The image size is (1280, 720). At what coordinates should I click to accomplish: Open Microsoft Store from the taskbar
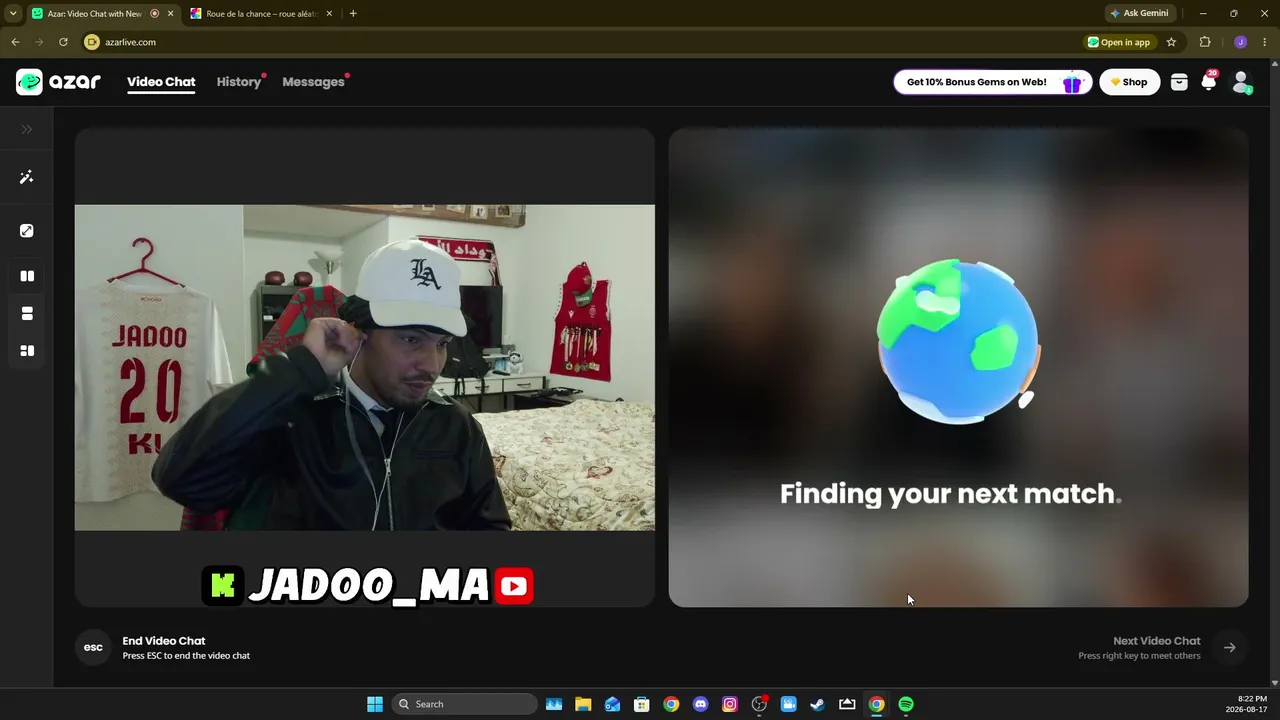point(642,704)
